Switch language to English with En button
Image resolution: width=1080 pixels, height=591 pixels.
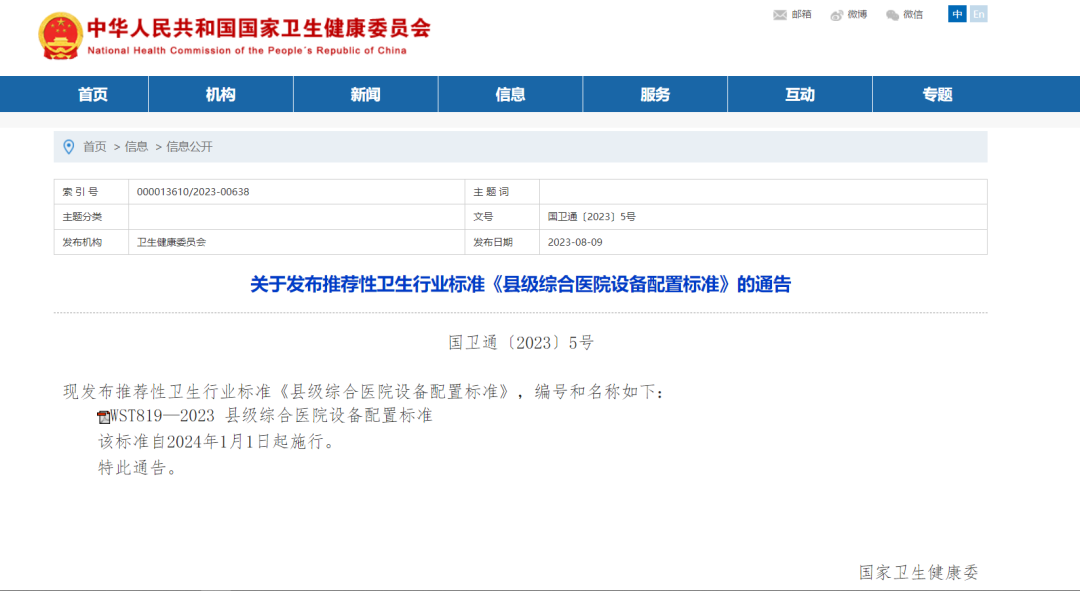tap(978, 14)
